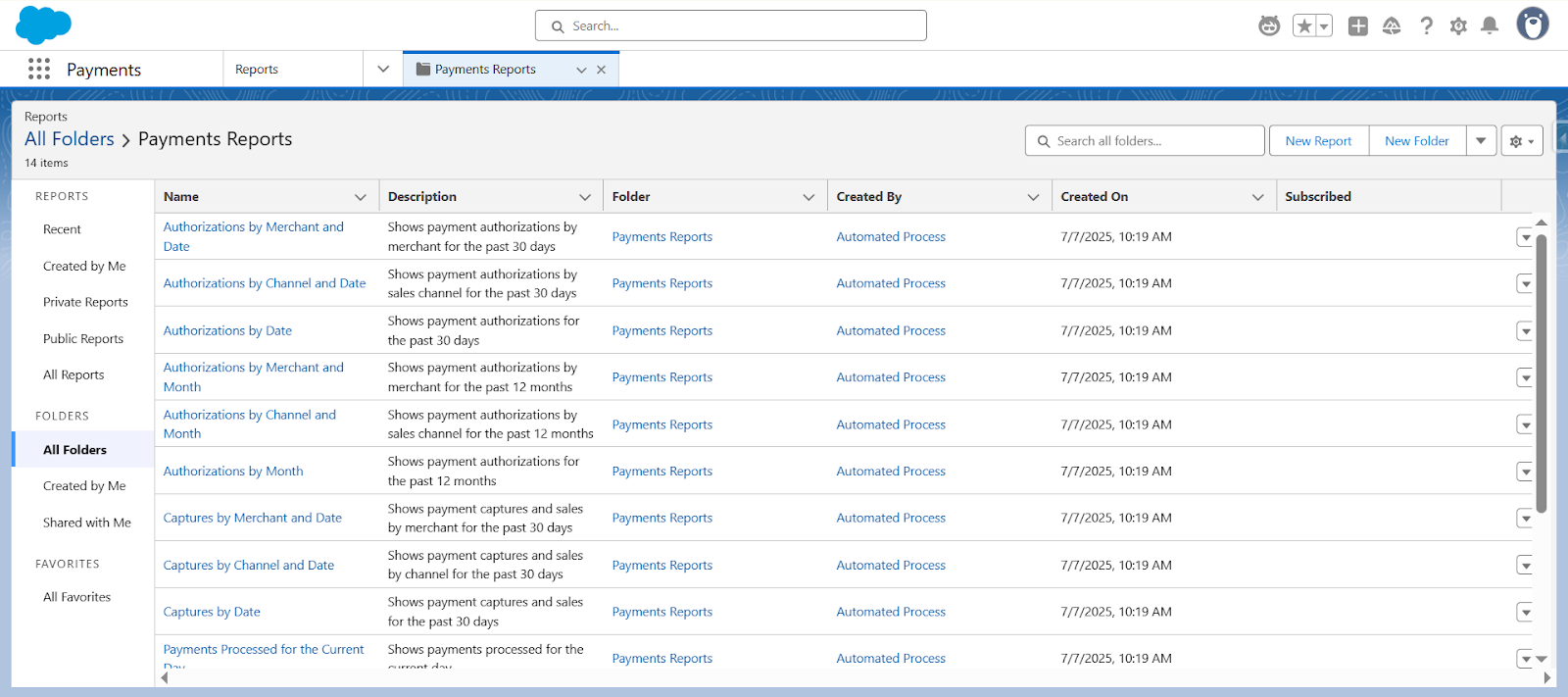Open the Notifications bell

pyautogui.click(x=1490, y=25)
